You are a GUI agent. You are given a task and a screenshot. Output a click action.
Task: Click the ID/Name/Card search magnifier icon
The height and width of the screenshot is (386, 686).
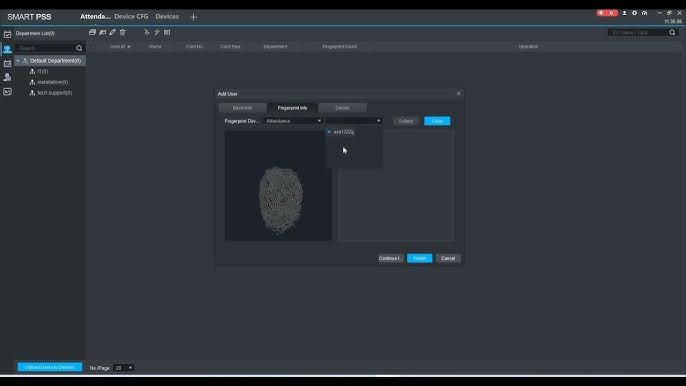click(x=672, y=32)
